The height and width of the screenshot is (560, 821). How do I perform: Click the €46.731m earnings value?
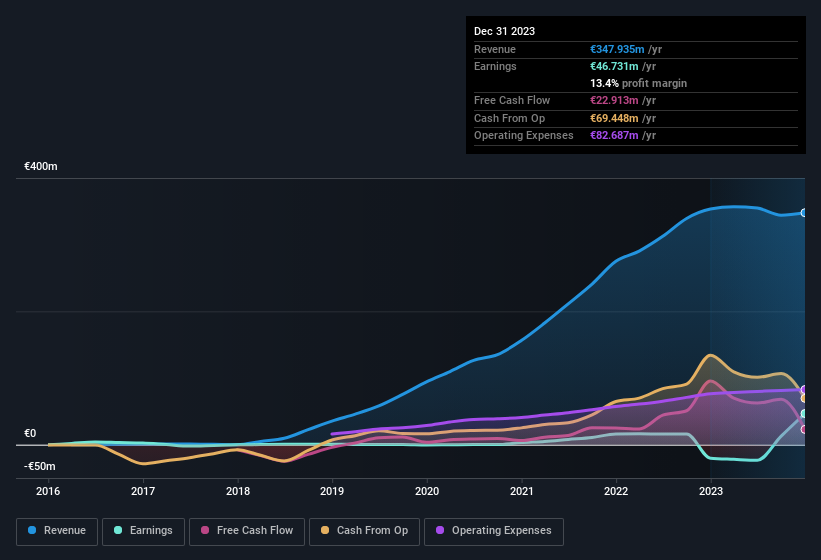(614, 66)
